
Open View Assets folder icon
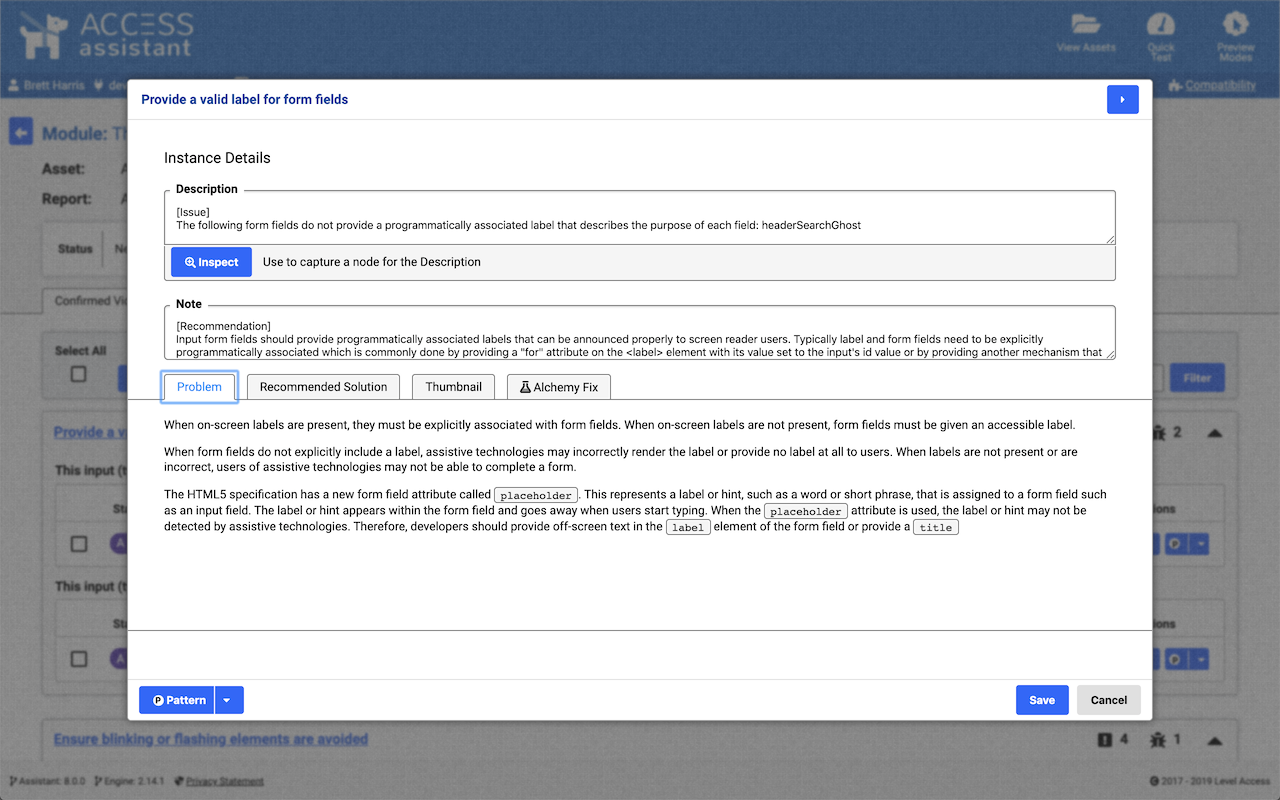coord(1086,24)
